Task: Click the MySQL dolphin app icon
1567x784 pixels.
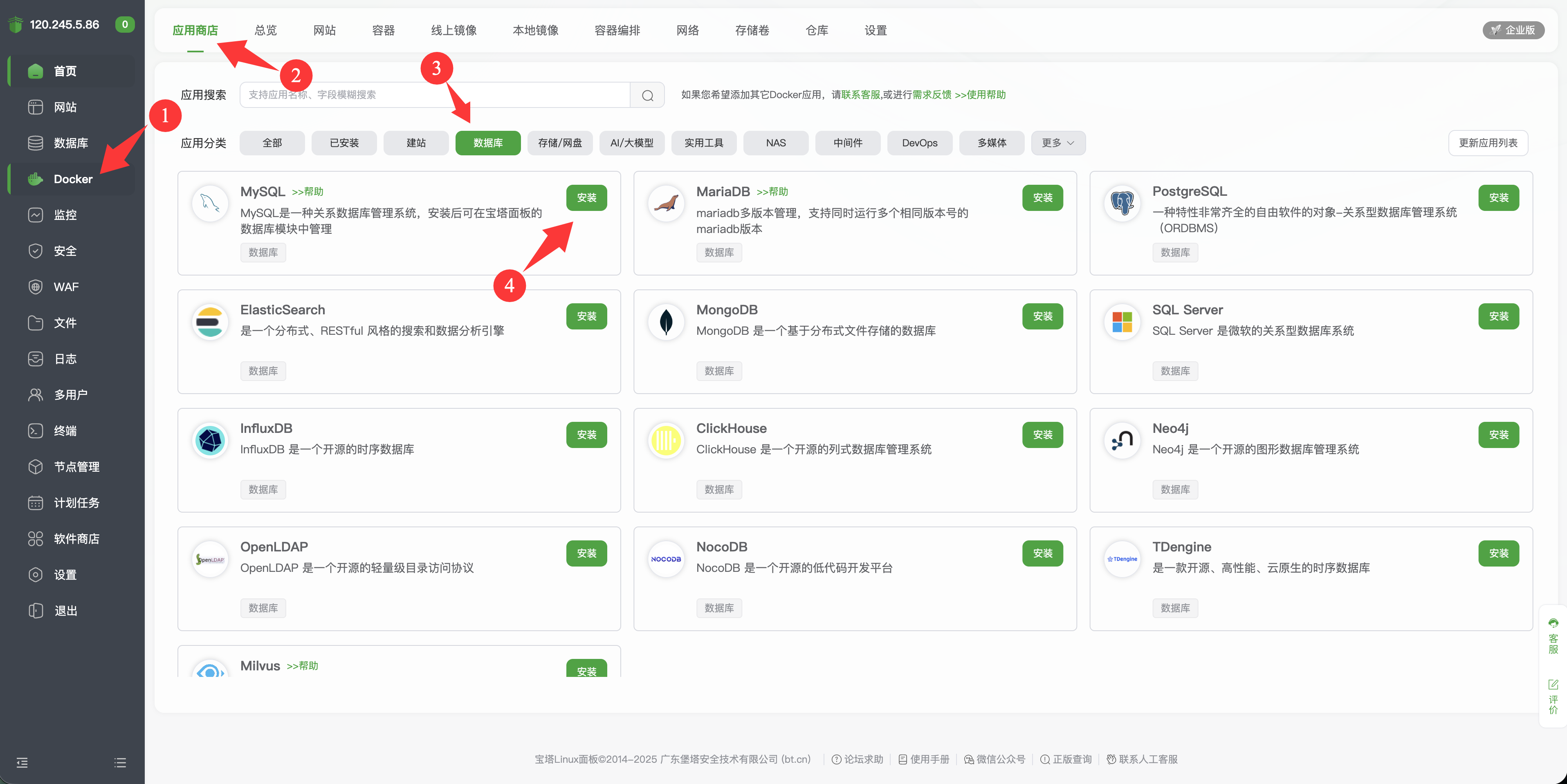Action: 210,203
